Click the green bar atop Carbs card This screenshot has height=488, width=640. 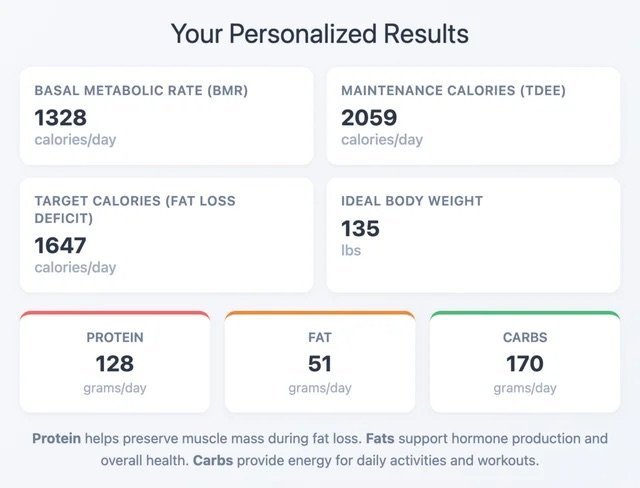click(x=525, y=313)
